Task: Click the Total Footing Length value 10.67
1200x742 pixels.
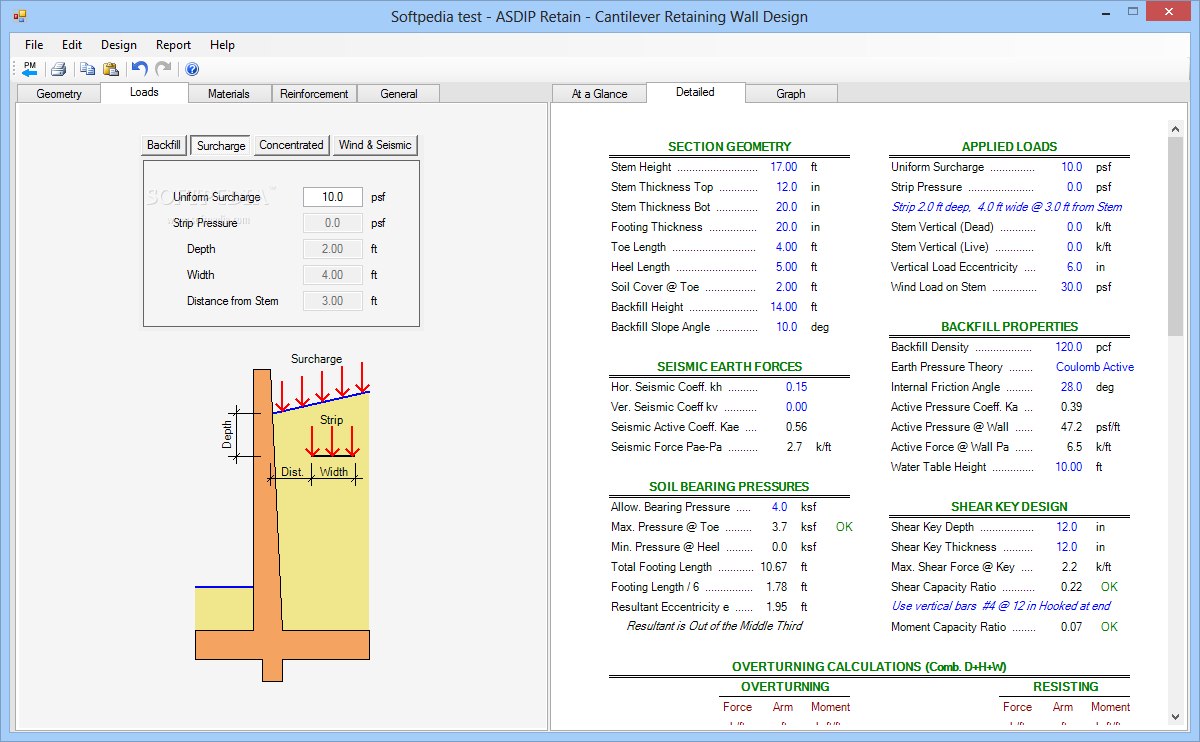Action: tap(773, 567)
